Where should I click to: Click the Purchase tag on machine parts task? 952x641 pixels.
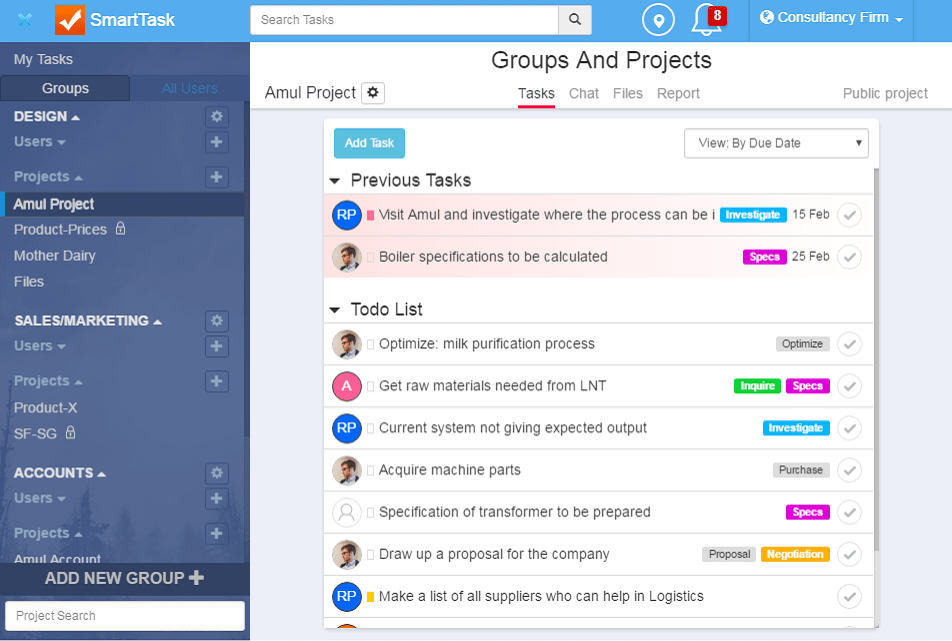(x=801, y=470)
